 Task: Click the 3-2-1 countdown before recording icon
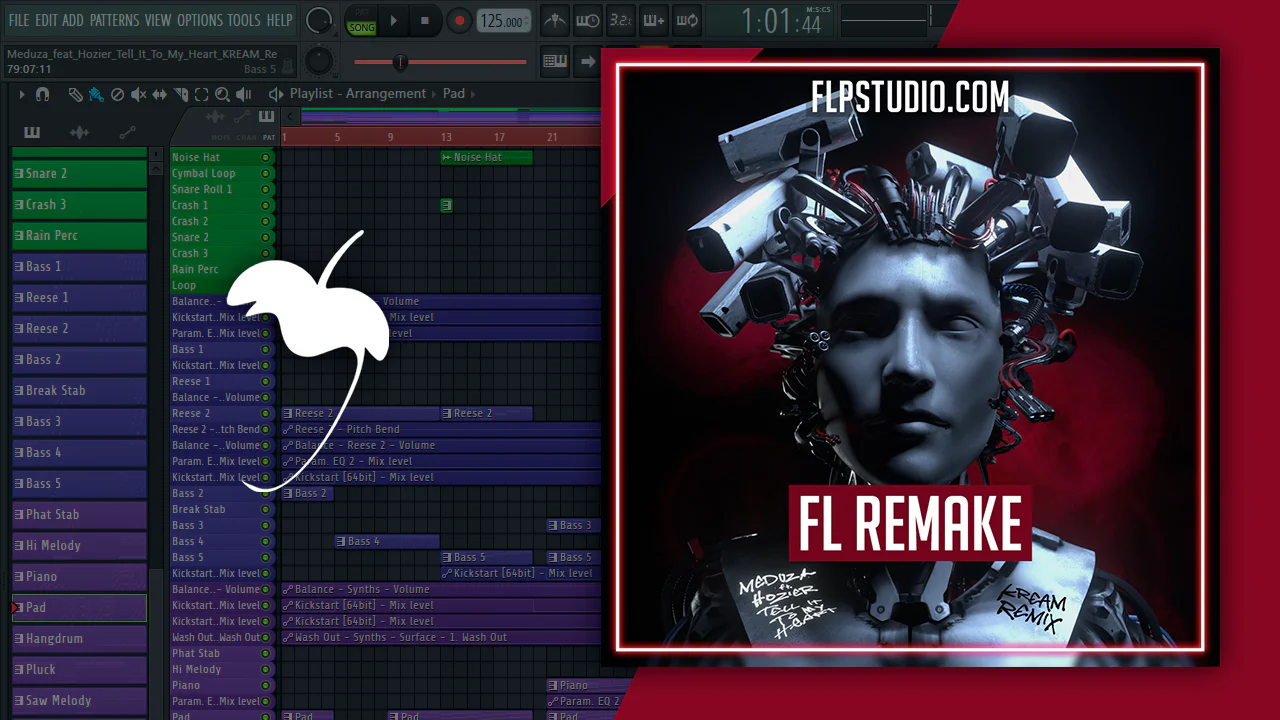coord(620,20)
